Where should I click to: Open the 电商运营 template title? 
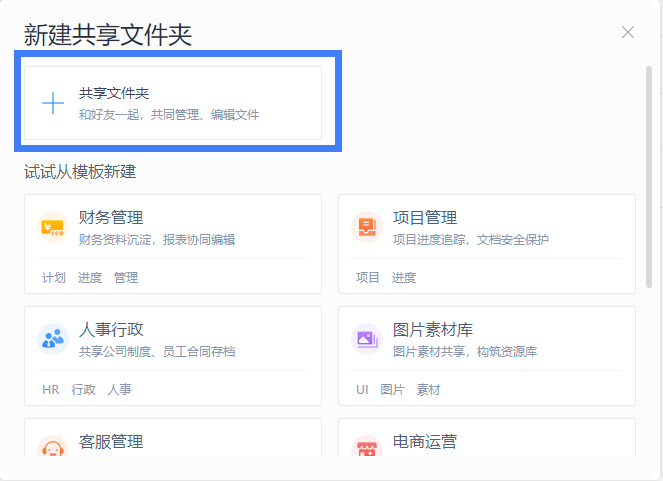point(425,442)
